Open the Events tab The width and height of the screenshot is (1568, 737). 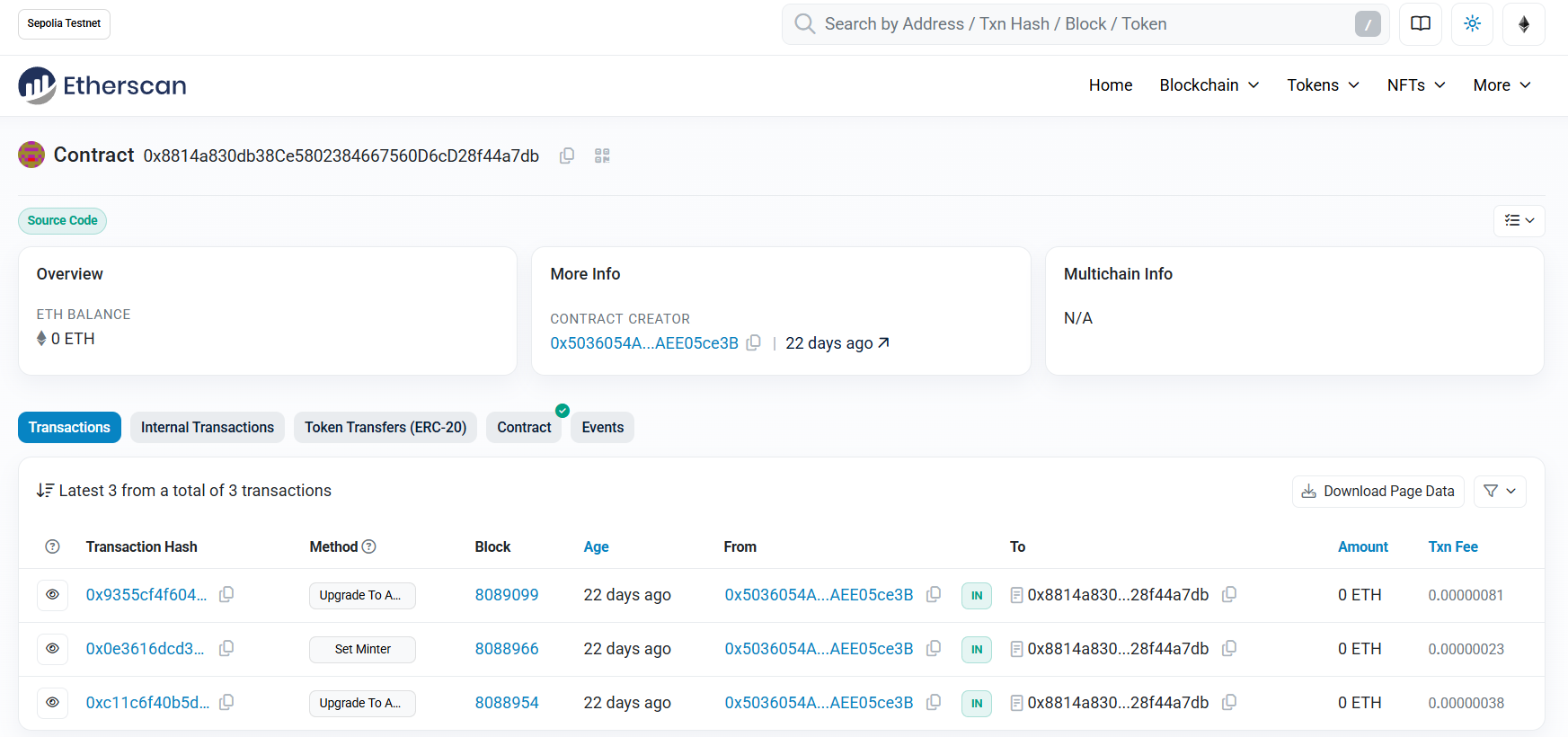click(602, 428)
